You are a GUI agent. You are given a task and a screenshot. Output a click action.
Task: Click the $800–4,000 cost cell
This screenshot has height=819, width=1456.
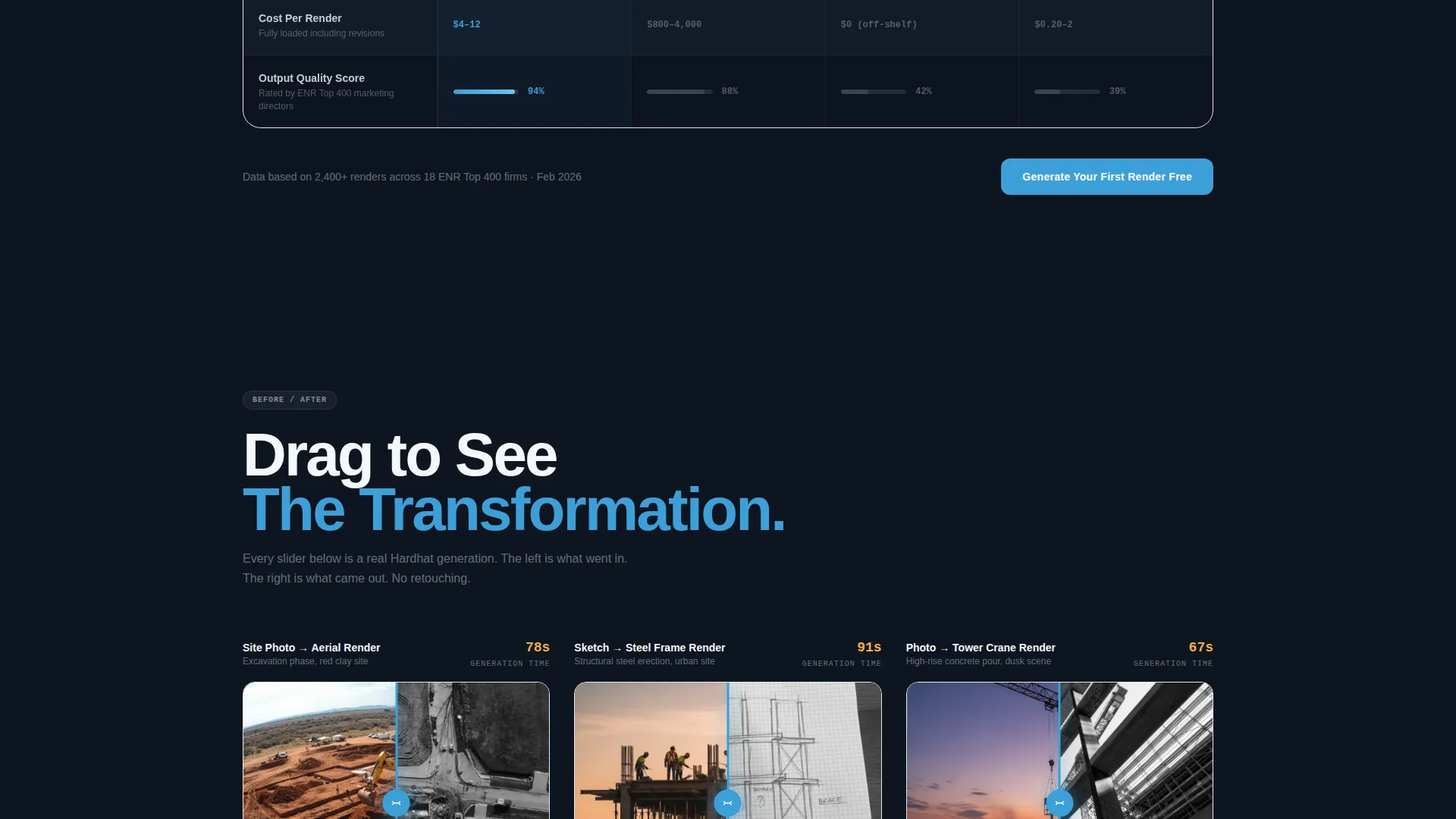(728, 25)
